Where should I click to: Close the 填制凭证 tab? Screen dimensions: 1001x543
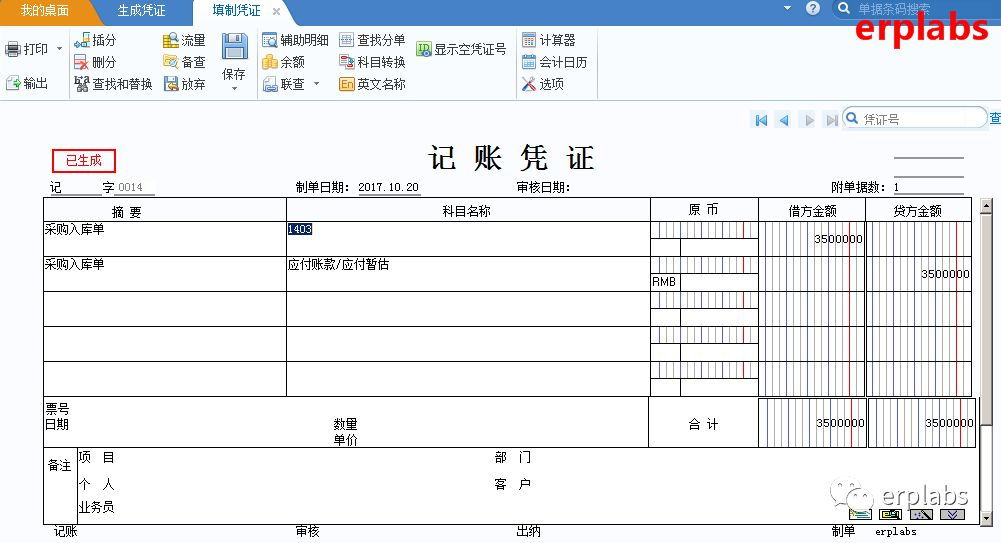tap(276, 11)
